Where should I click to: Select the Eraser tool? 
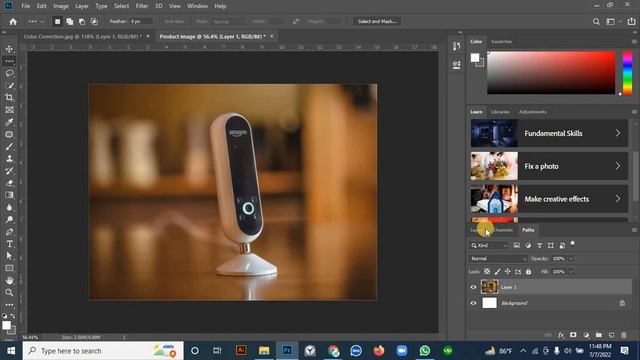point(9,183)
